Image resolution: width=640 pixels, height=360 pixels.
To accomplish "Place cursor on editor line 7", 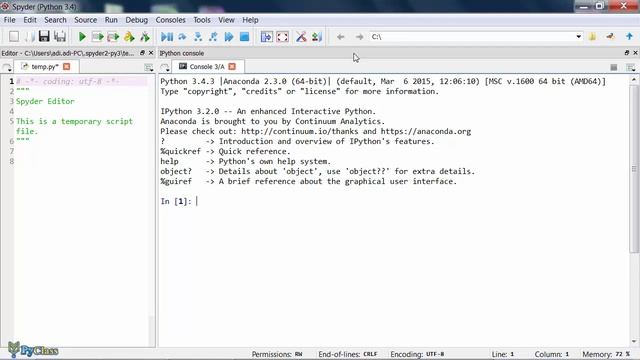I will (x=82, y=151).
